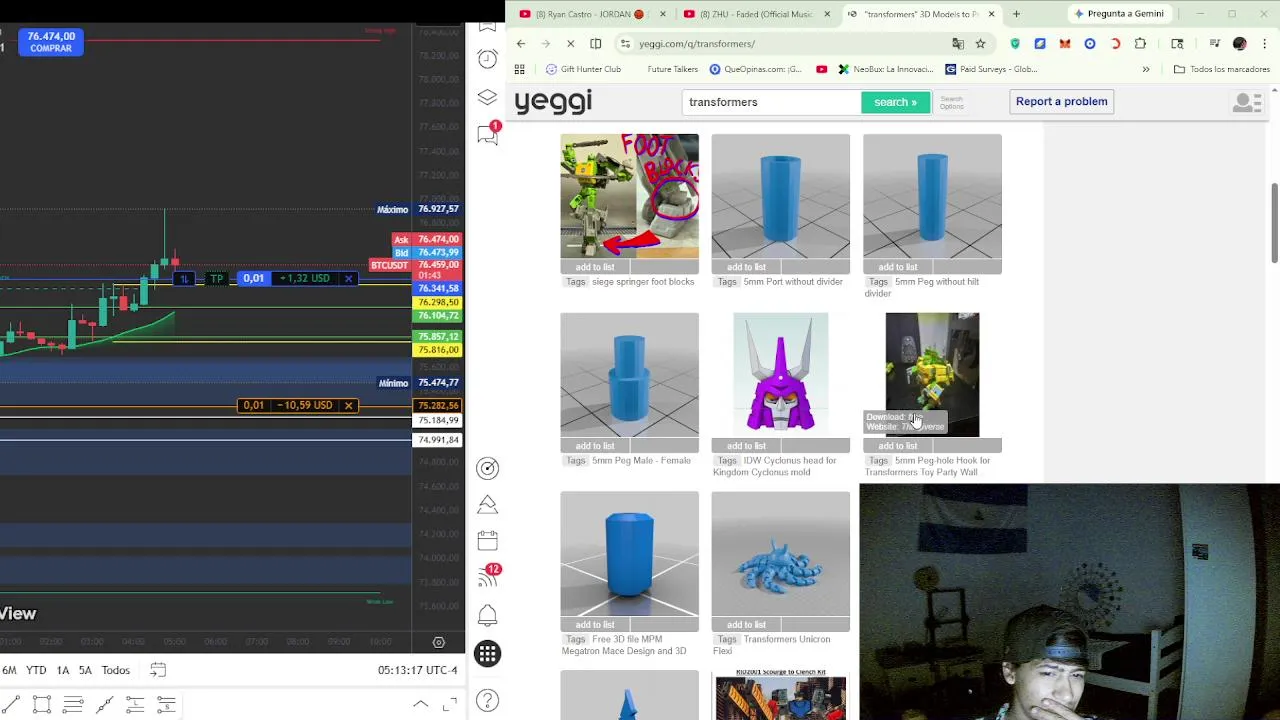Open a new Chrome tab
The height and width of the screenshot is (720, 1280).
[1016, 14]
